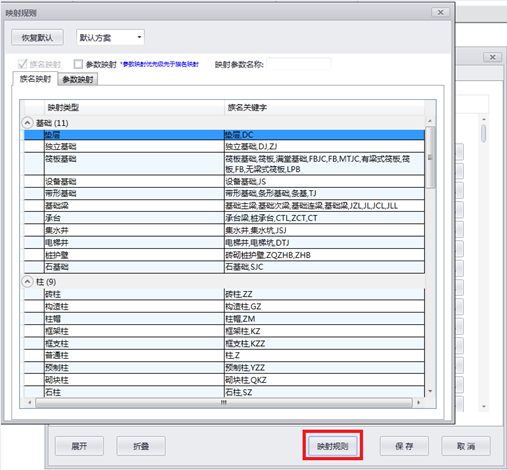
Task: Click the 族名关键字 column header
Action: point(324,107)
